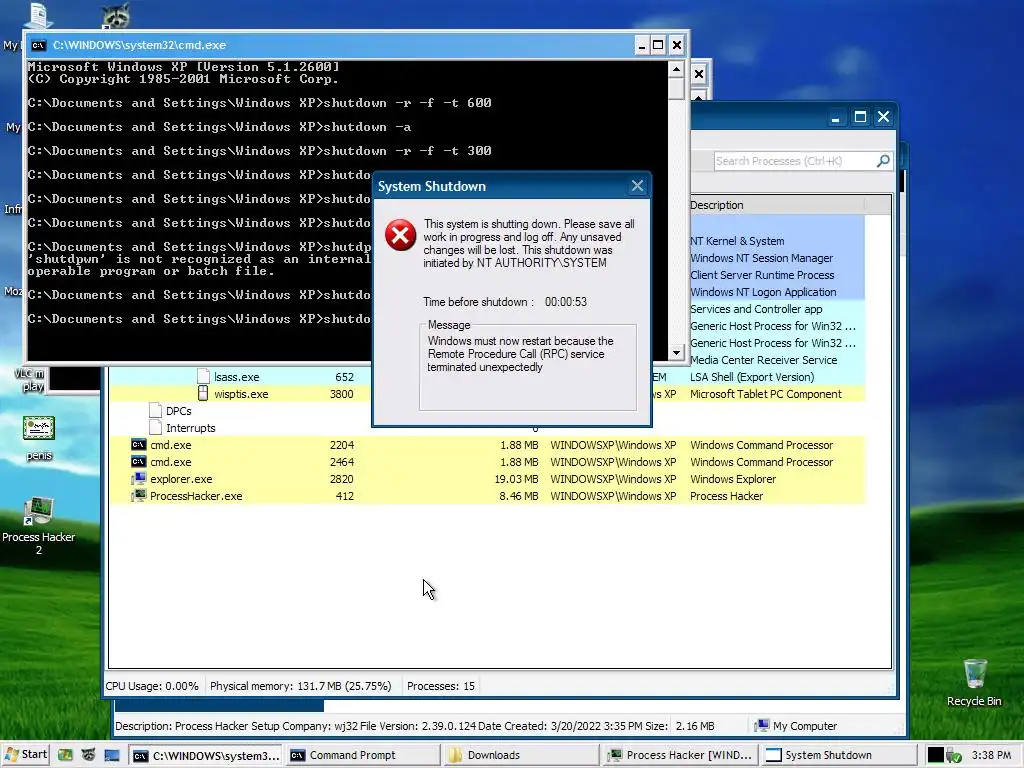Click 'Windows NT Logon Application' description
The image size is (1024, 768).
[763, 292]
